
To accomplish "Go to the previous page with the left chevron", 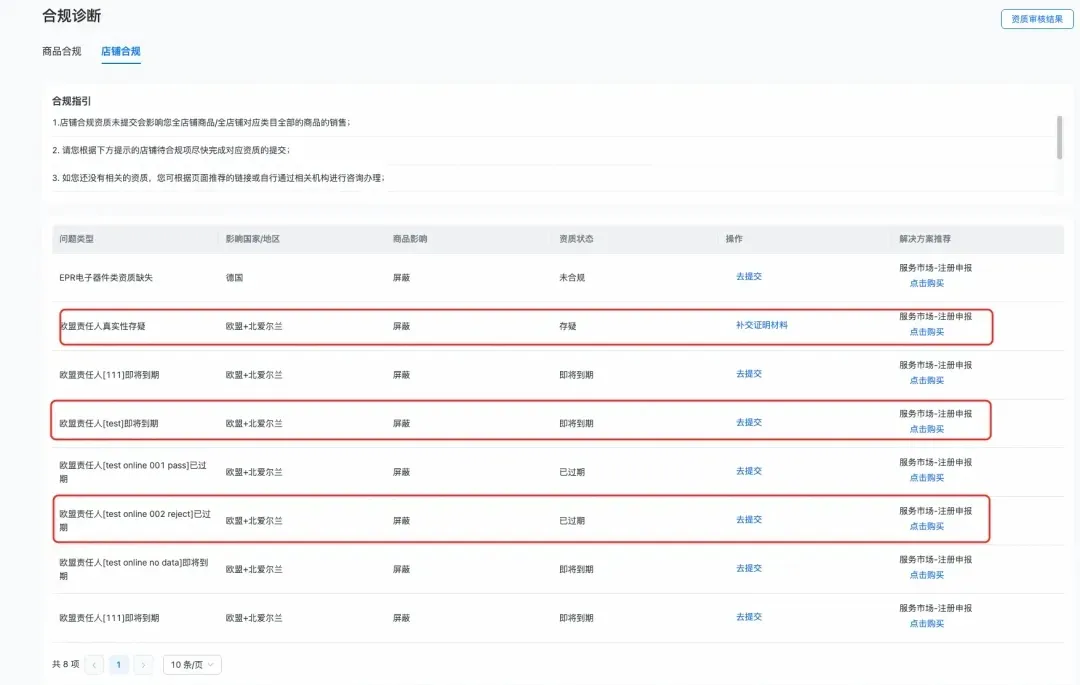I will click(95, 665).
